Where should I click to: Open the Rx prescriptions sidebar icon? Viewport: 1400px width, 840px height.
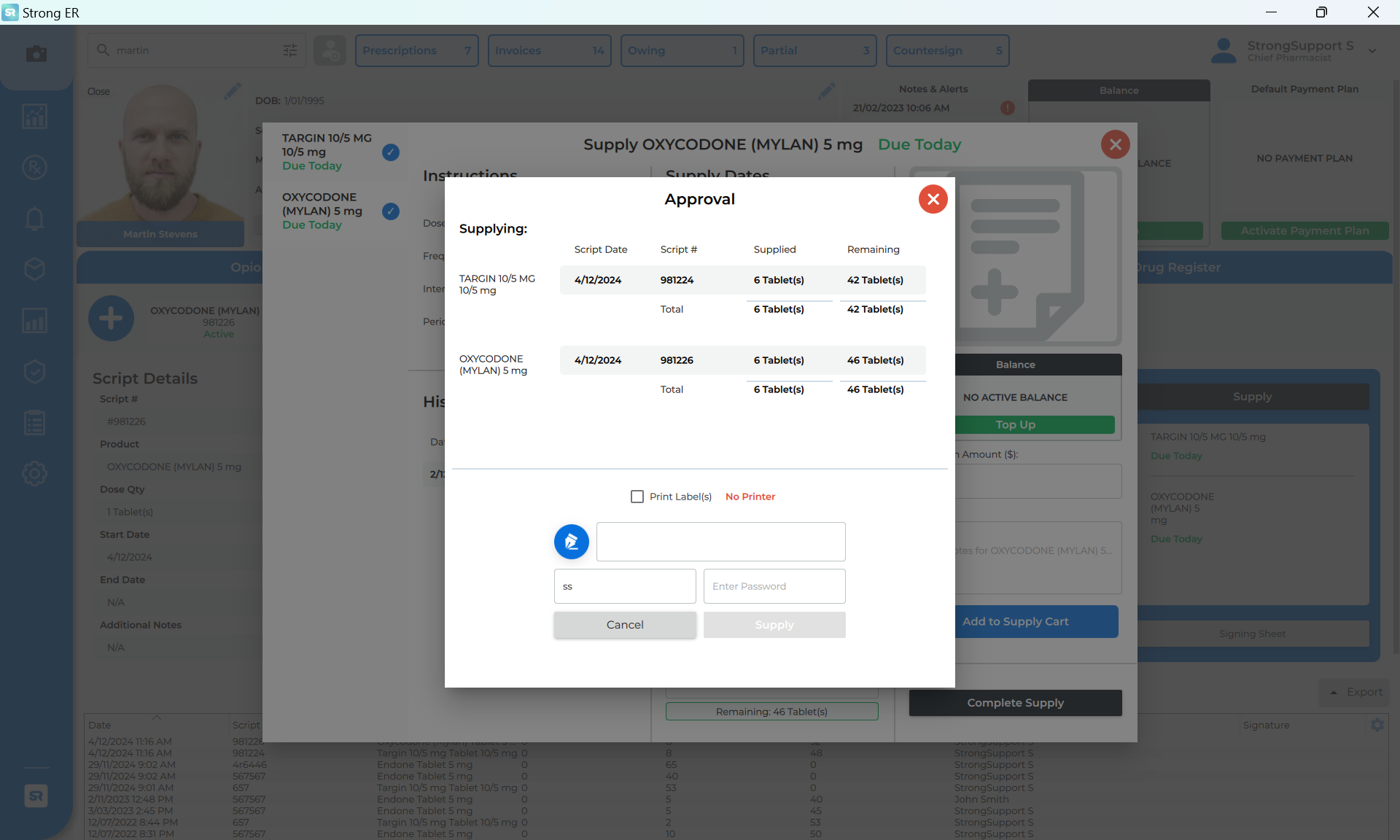[35, 168]
